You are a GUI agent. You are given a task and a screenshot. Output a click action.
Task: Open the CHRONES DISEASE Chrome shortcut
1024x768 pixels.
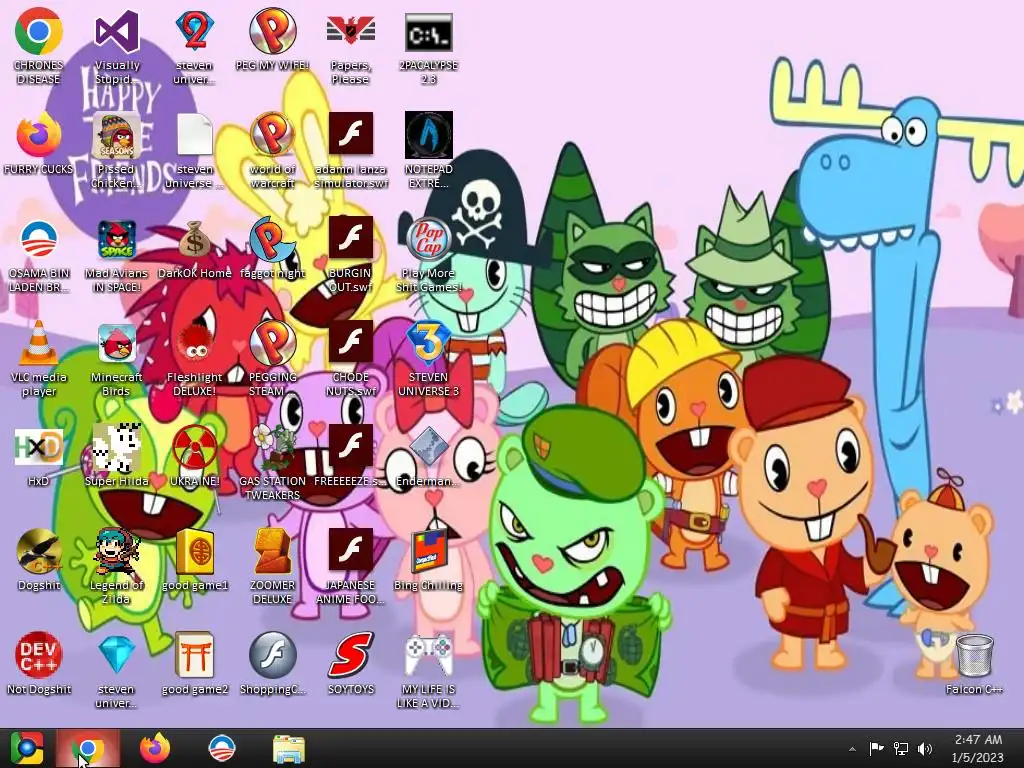(x=39, y=33)
